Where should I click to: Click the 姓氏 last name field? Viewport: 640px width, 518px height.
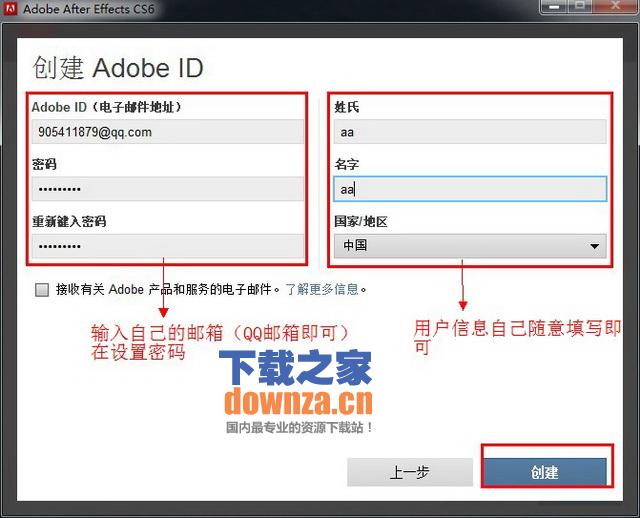pyautogui.click(x=470, y=132)
